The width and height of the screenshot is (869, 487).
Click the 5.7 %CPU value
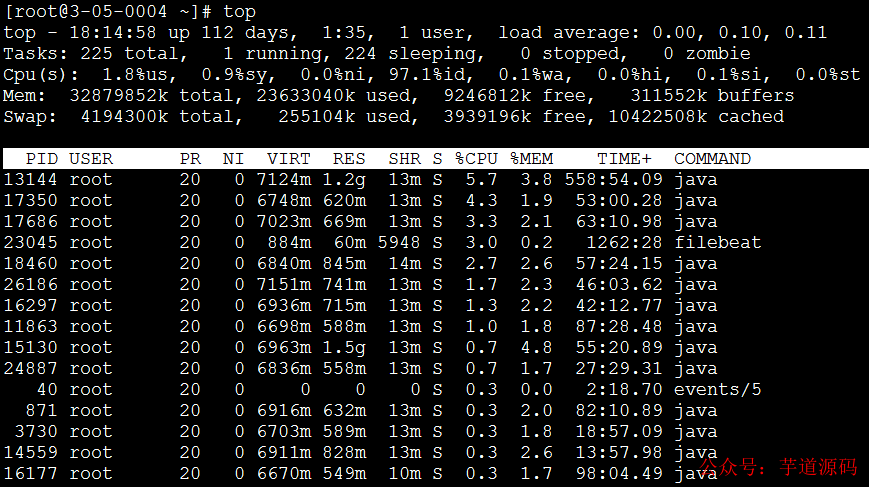pyautogui.click(x=481, y=180)
